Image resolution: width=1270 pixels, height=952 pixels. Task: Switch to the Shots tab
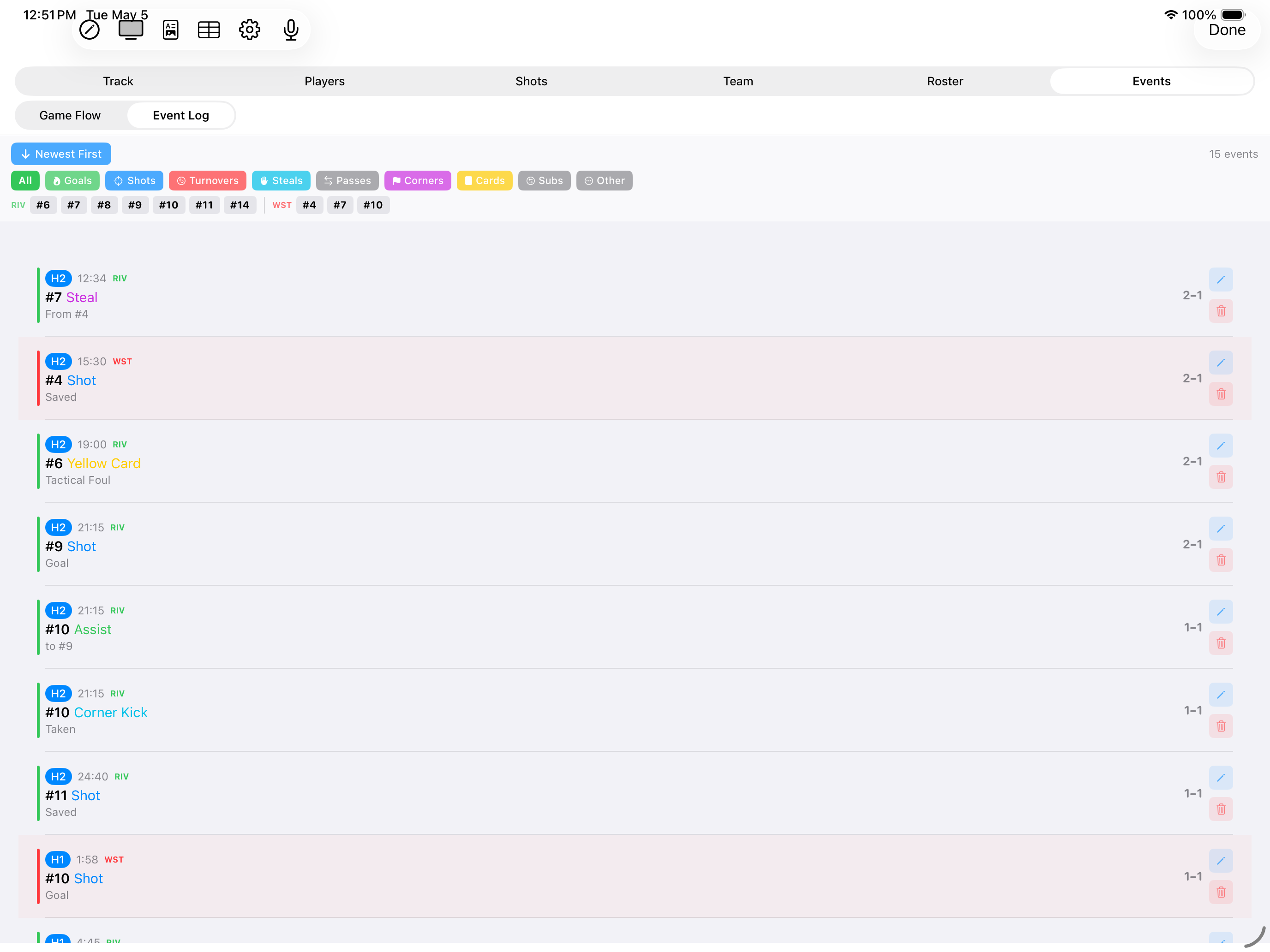[531, 82]
